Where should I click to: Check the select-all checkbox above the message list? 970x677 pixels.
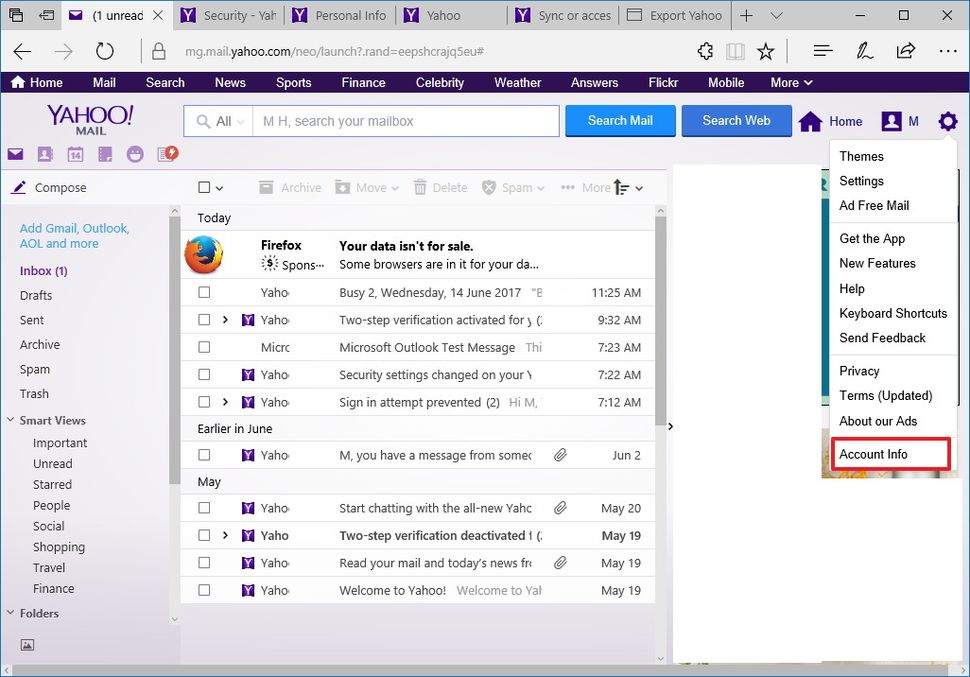point(206,187)
